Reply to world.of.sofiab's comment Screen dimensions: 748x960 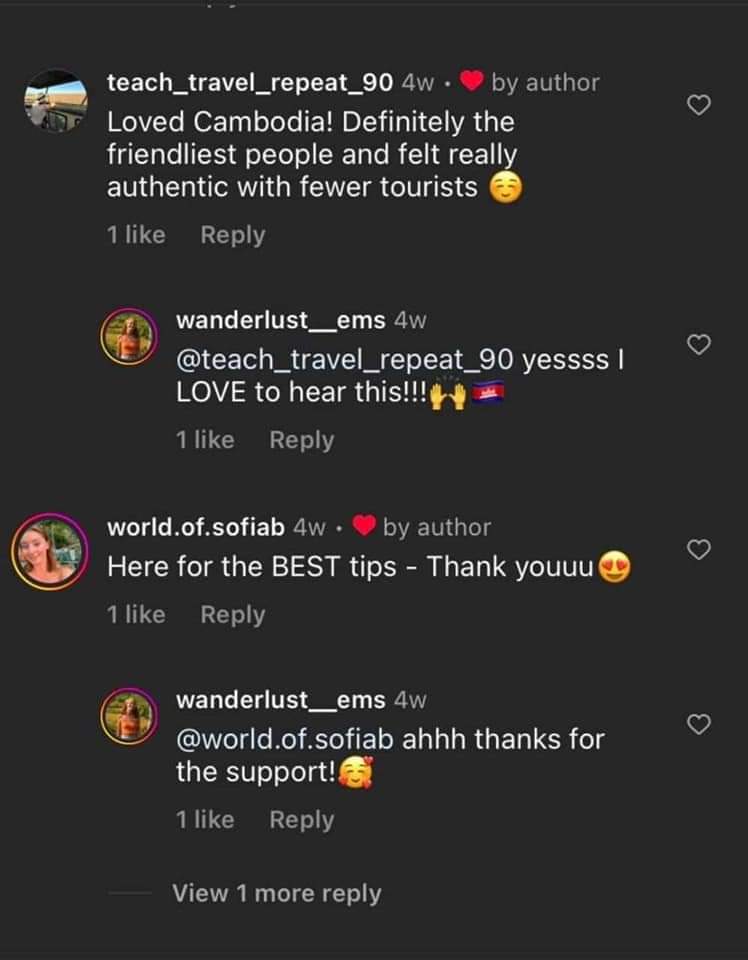[232, 615]
